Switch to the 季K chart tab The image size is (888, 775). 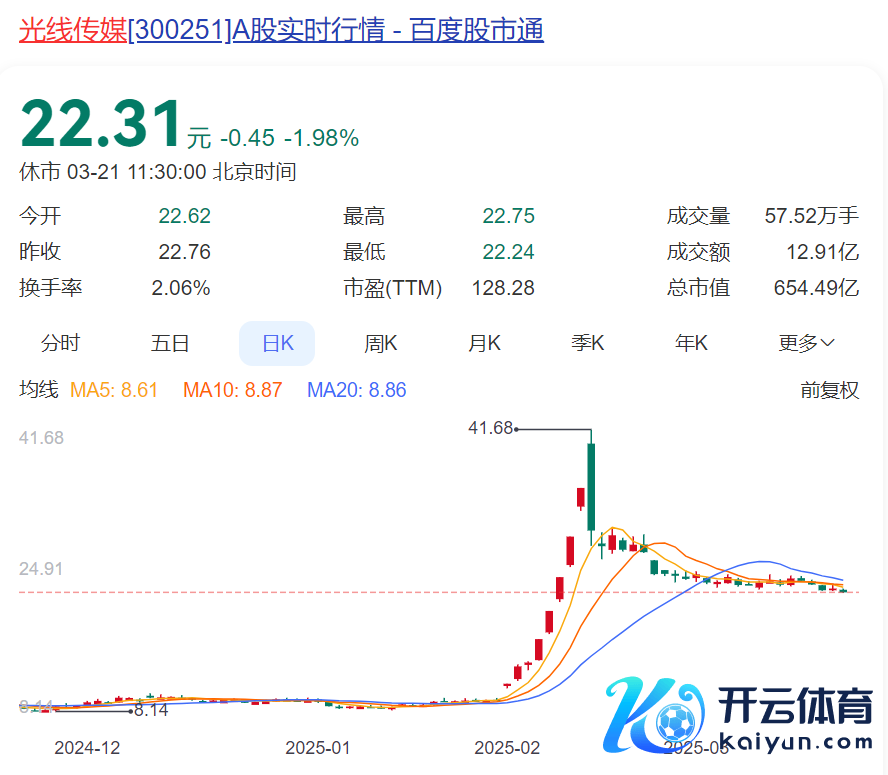pyautogui.click(x=588, y=344)
